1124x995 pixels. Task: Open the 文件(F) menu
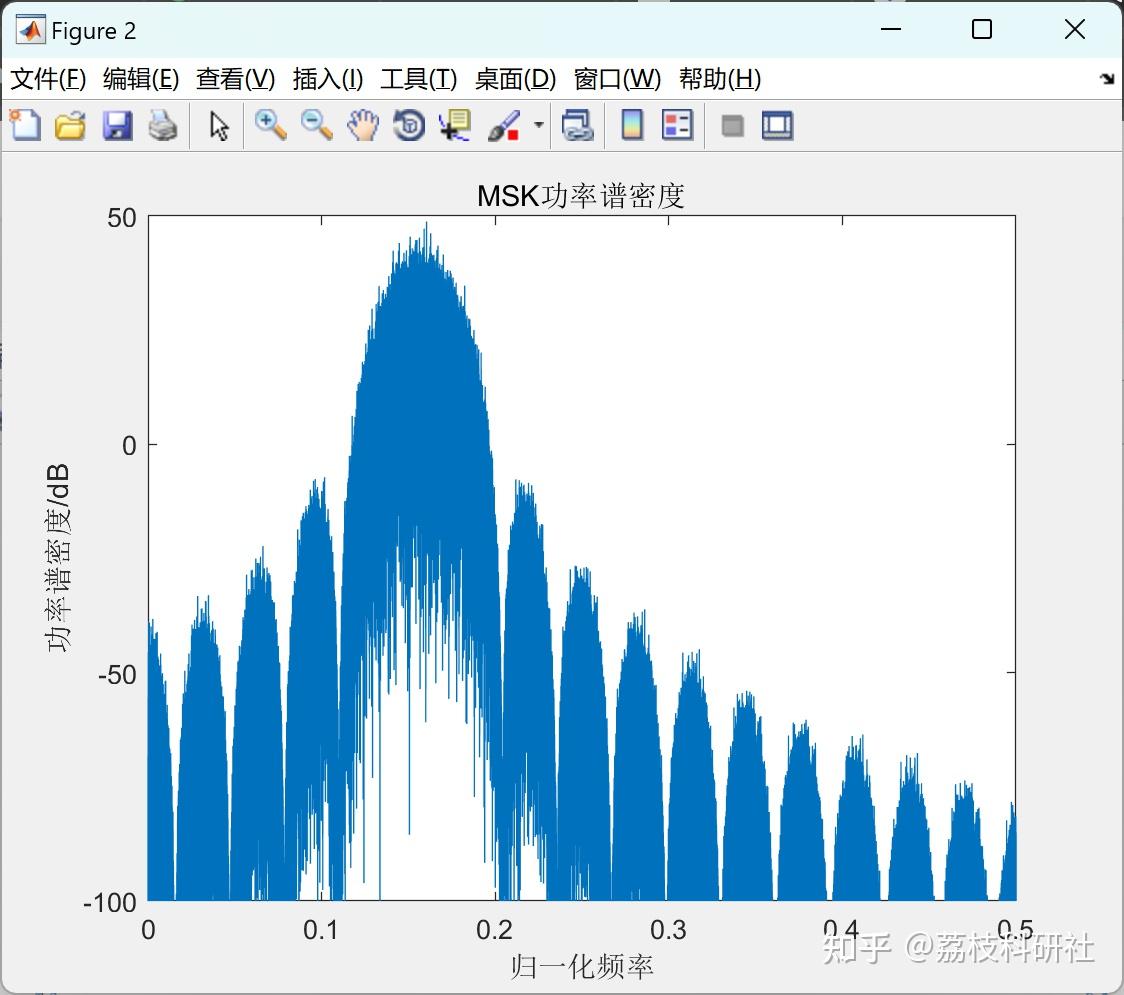[46, 79]
